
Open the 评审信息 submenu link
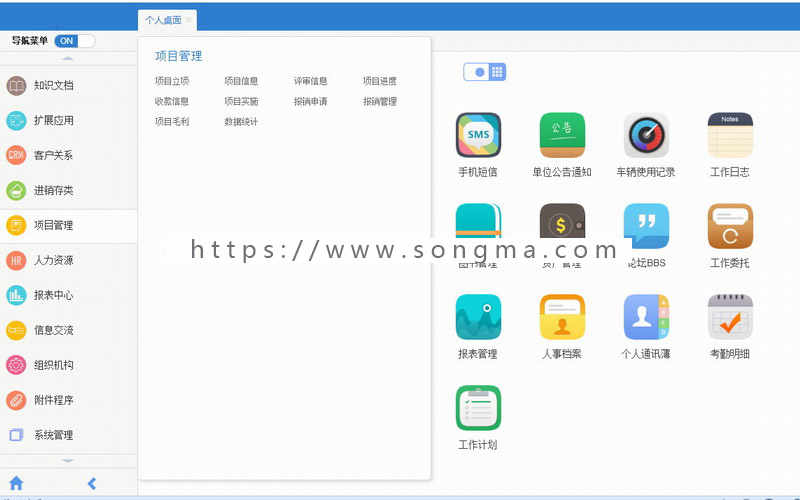click(x=311, y=81)
